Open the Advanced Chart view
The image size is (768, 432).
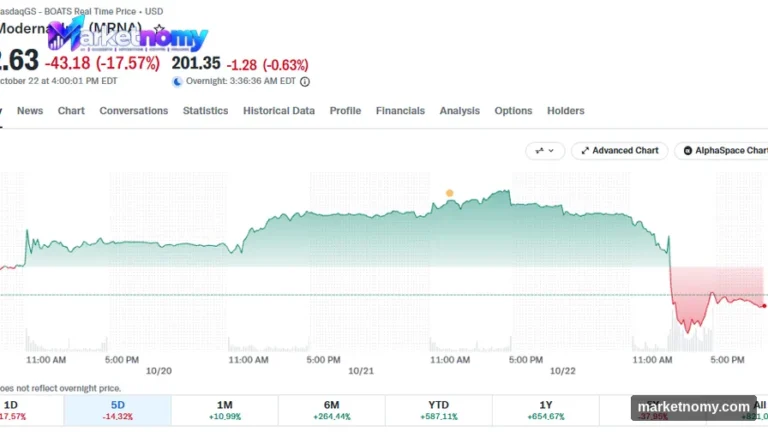tap(620, 151)
